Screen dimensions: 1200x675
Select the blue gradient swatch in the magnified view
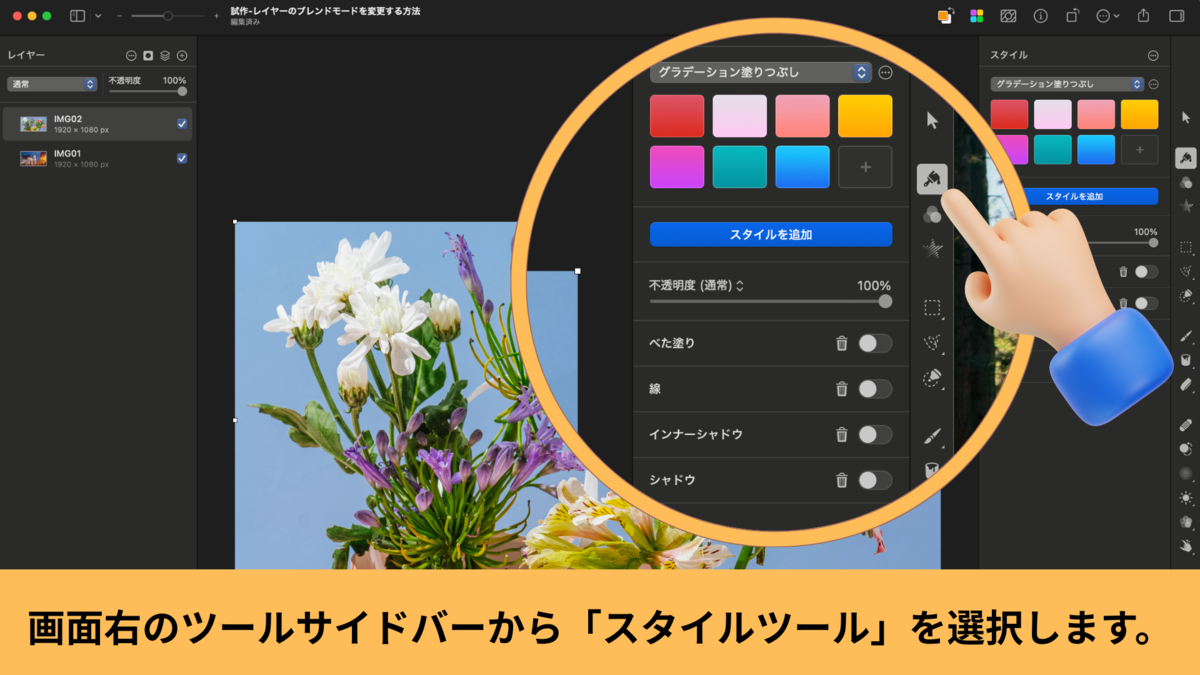[x=802, y=167]
